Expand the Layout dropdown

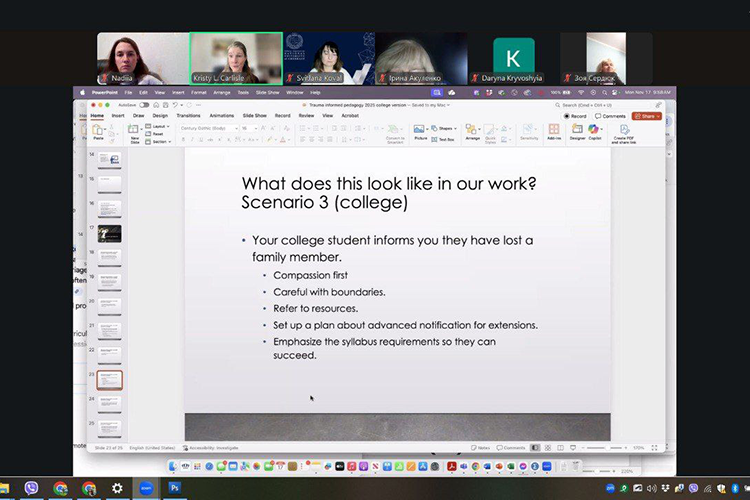pos(159,127)
